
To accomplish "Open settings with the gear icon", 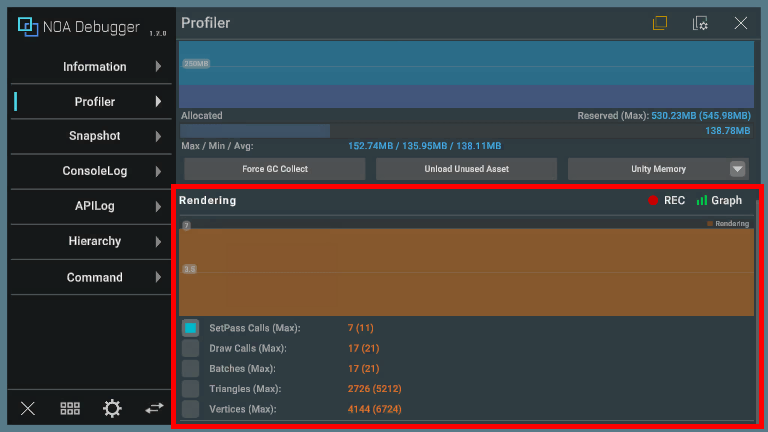I will coord(112,408).
